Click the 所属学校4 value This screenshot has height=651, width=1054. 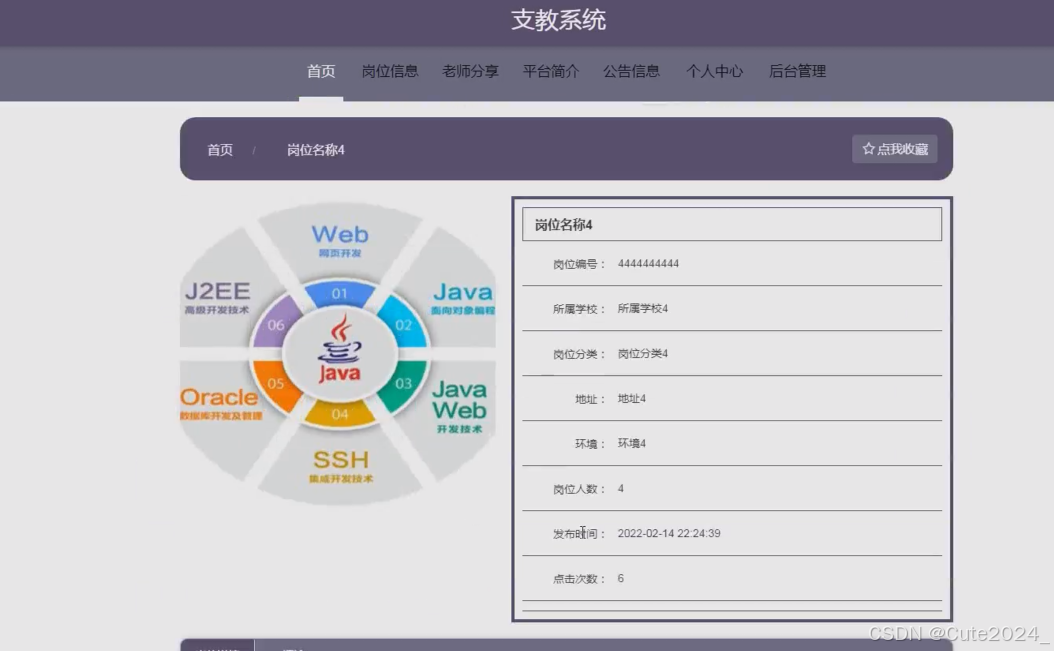tap(643, 309)
